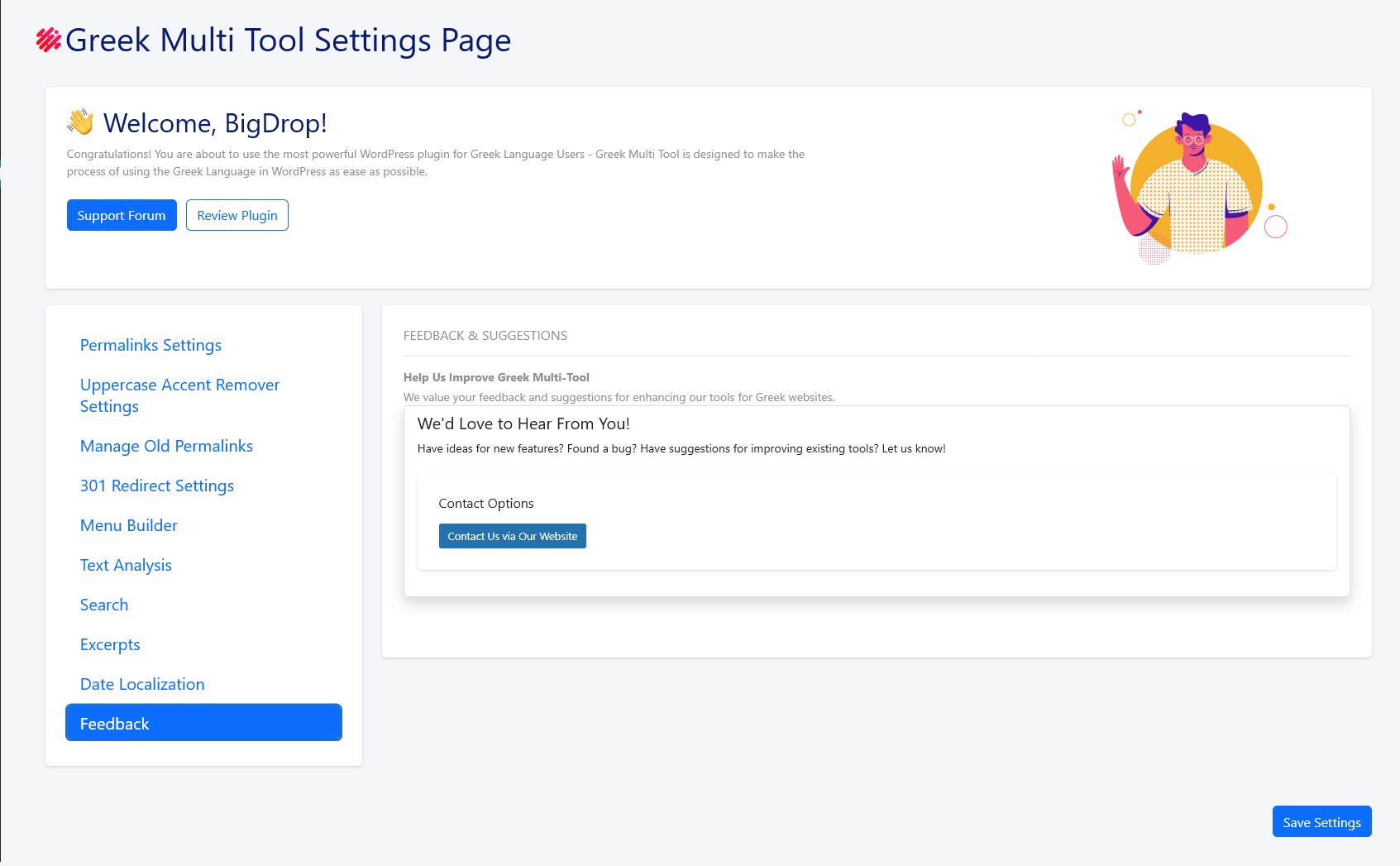The image size is (1400, 866).
Task: Click the waving hand emoji icon
Action: (81, 122)
